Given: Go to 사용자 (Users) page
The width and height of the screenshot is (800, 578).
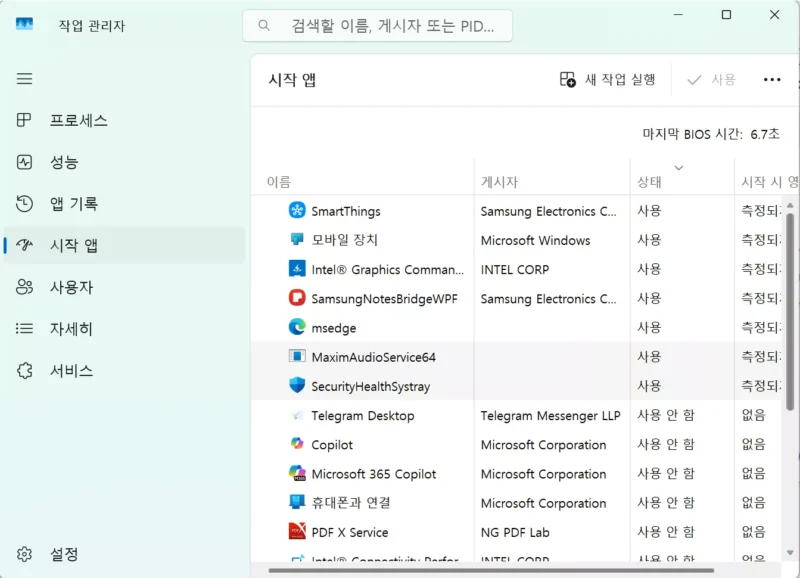Looking at the screenshot, I should [124, 287].
